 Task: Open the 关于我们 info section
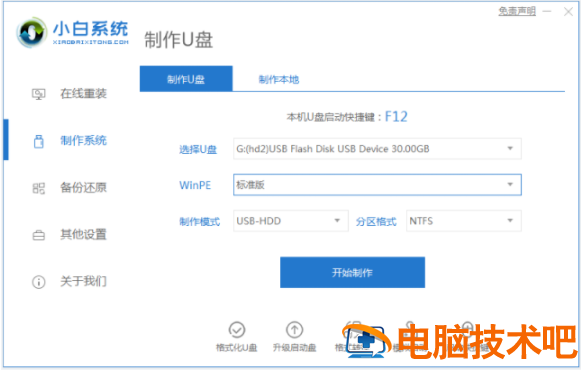[69, 281]
